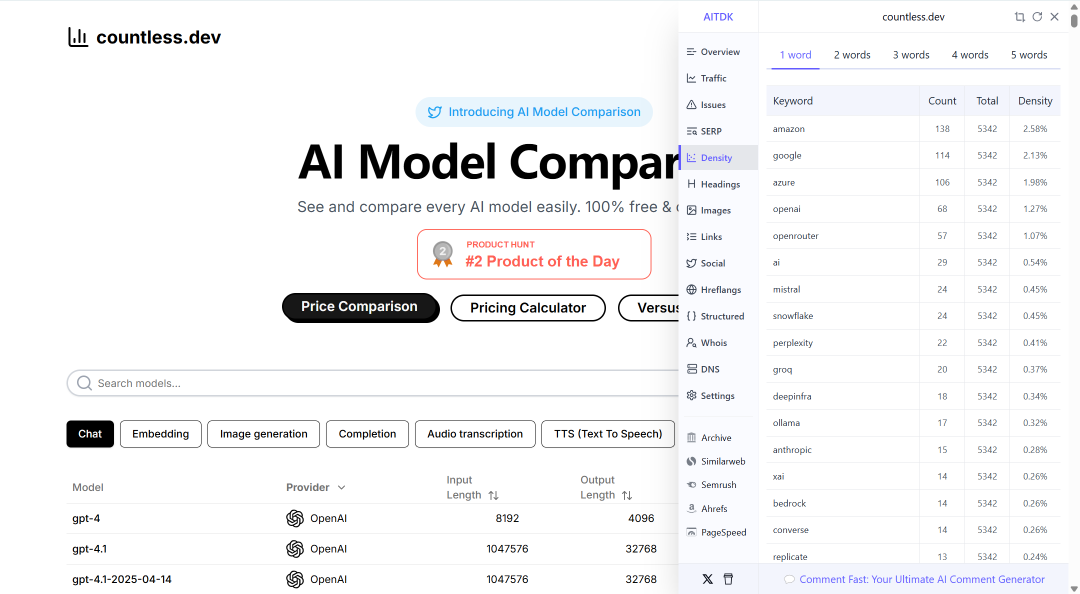
Task: Click the Search models input field
Action: (373, 383)
